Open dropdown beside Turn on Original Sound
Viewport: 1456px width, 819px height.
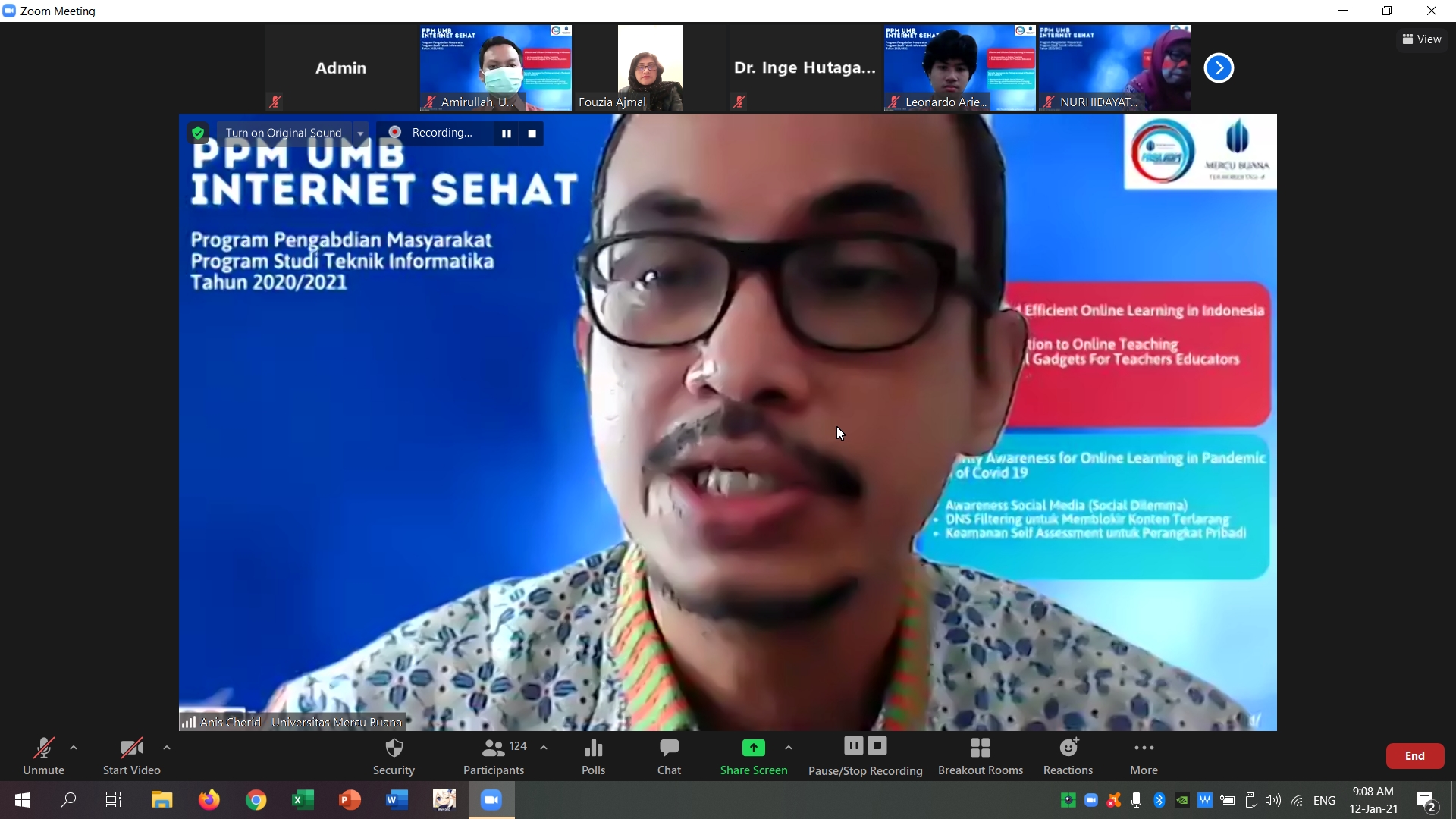[360, 133]
